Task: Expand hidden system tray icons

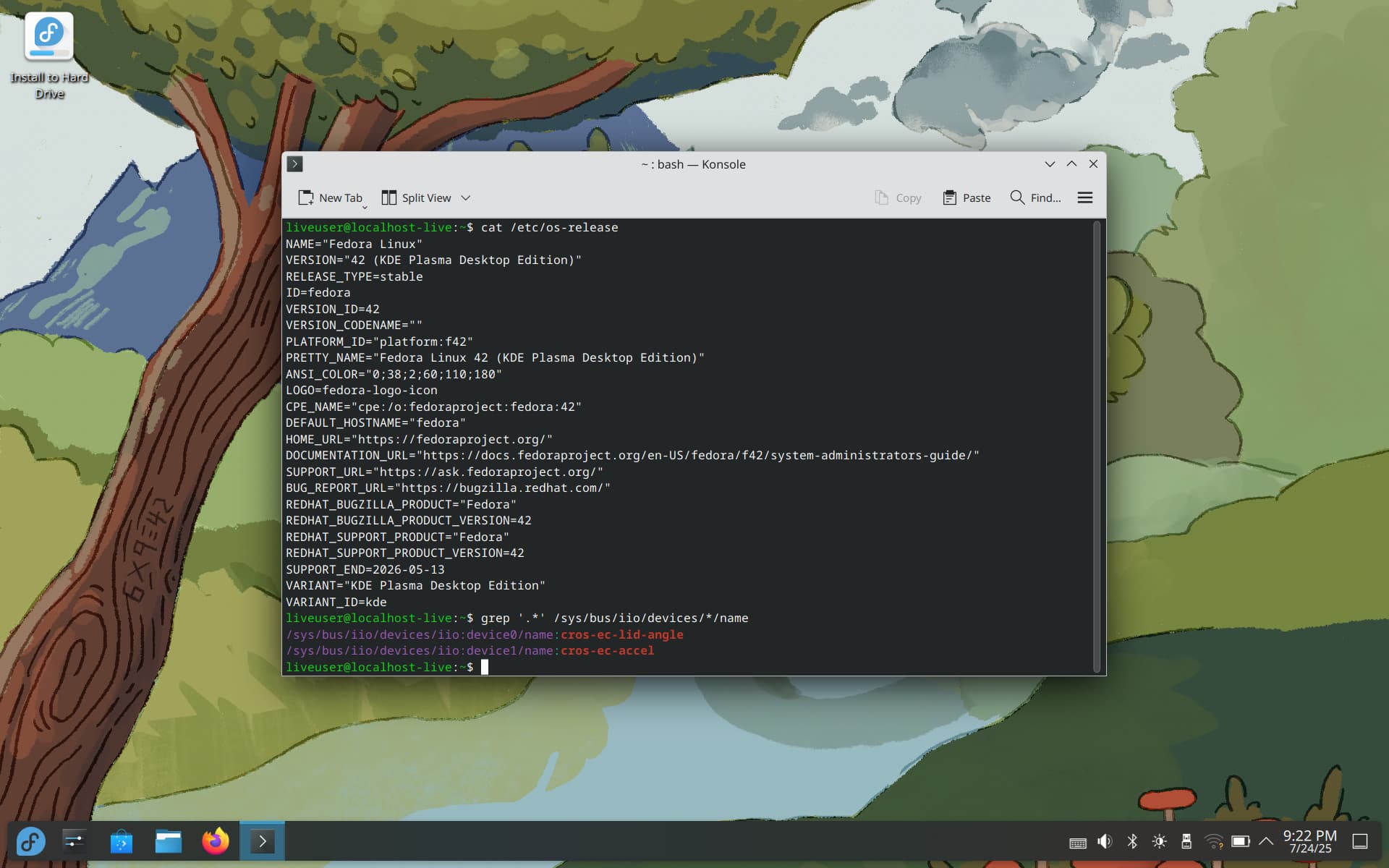Action: click(1266, 841)
